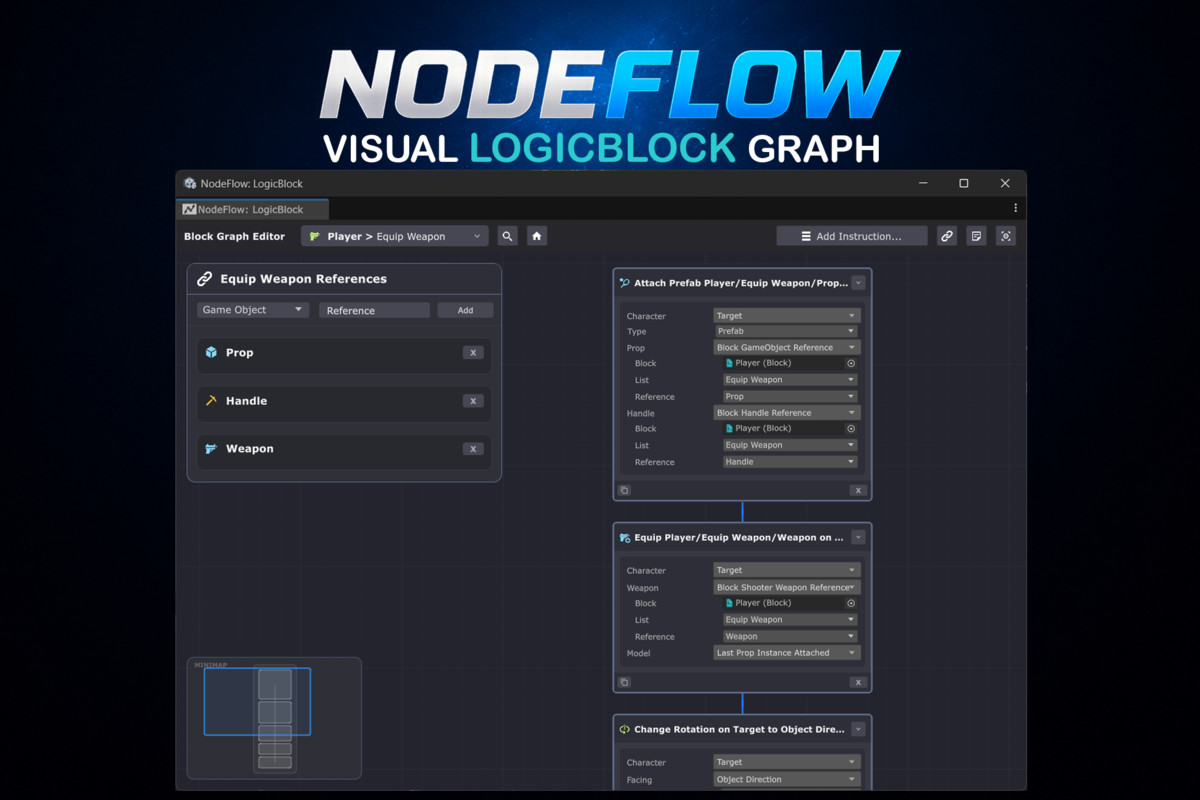Collapse the Equip node chevron
Screen dimensions: 1200x800
point(858,537)
